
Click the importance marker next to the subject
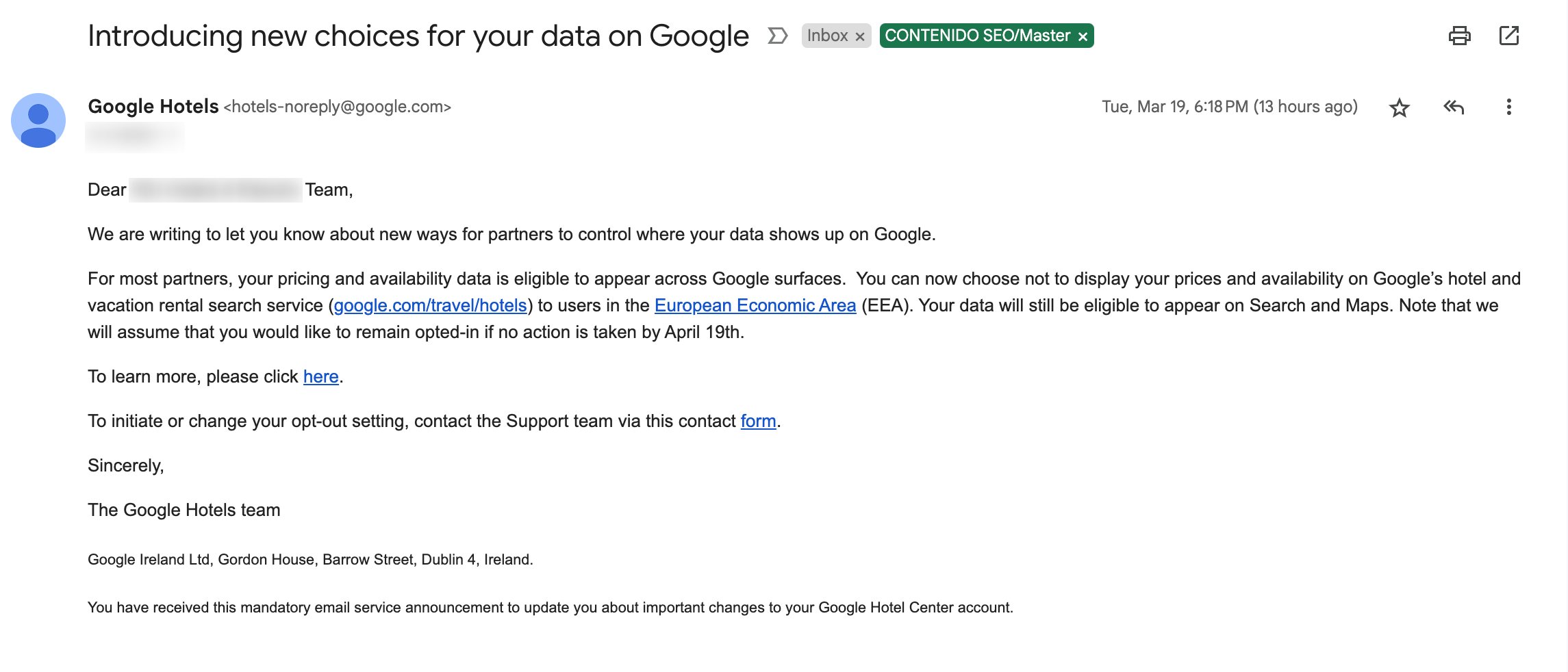coord(777,36)
